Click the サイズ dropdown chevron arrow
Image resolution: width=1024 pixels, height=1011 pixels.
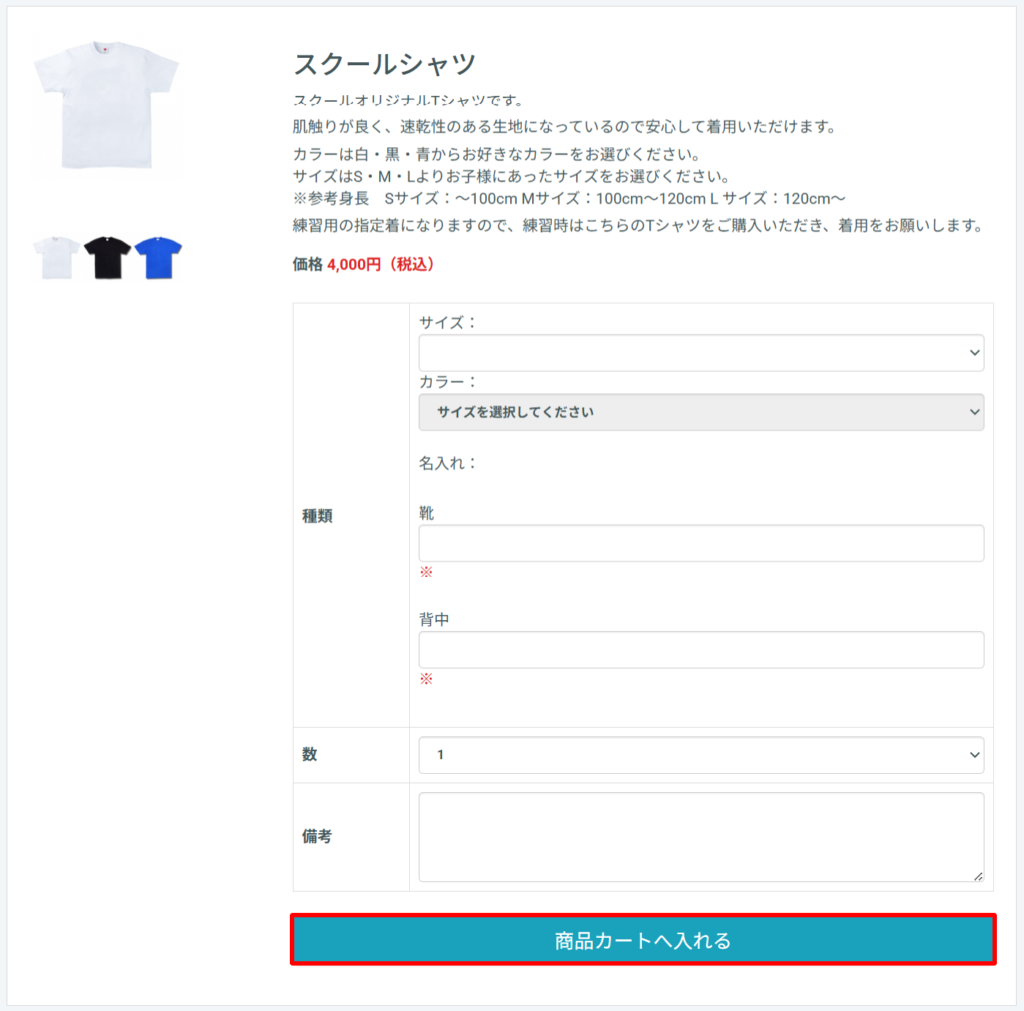coord(974,353)
